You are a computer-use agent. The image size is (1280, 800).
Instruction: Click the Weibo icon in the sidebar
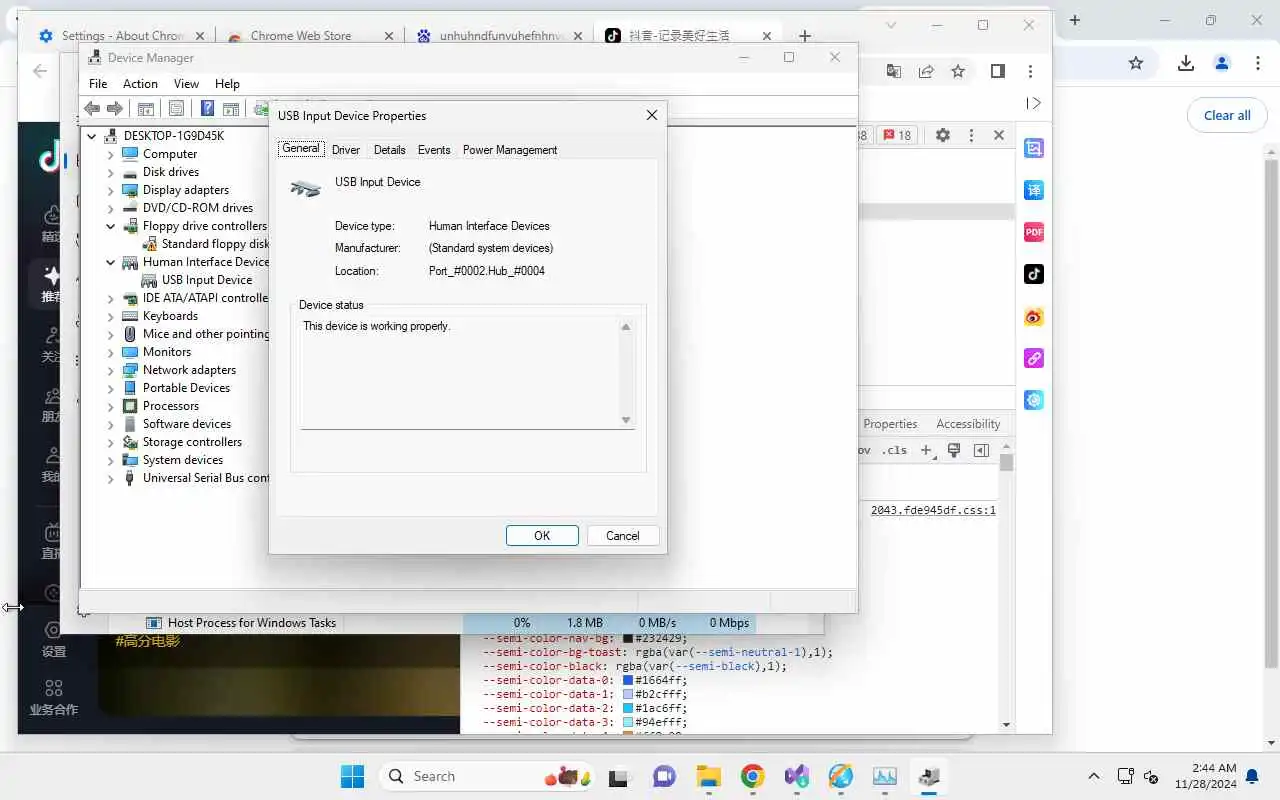(1034, 316)
